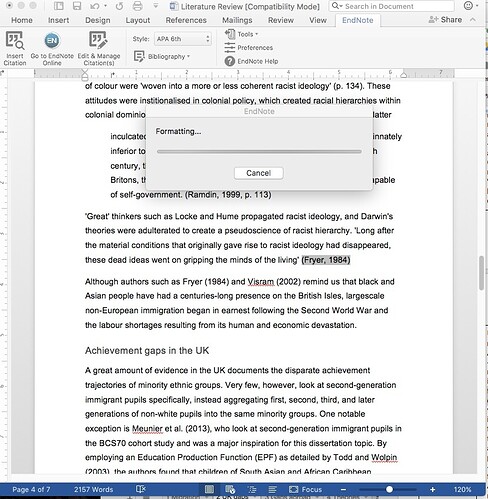Screen dimensions: 488x499
Task: Switch to Draft view icon
Action: tap(272, 489)
